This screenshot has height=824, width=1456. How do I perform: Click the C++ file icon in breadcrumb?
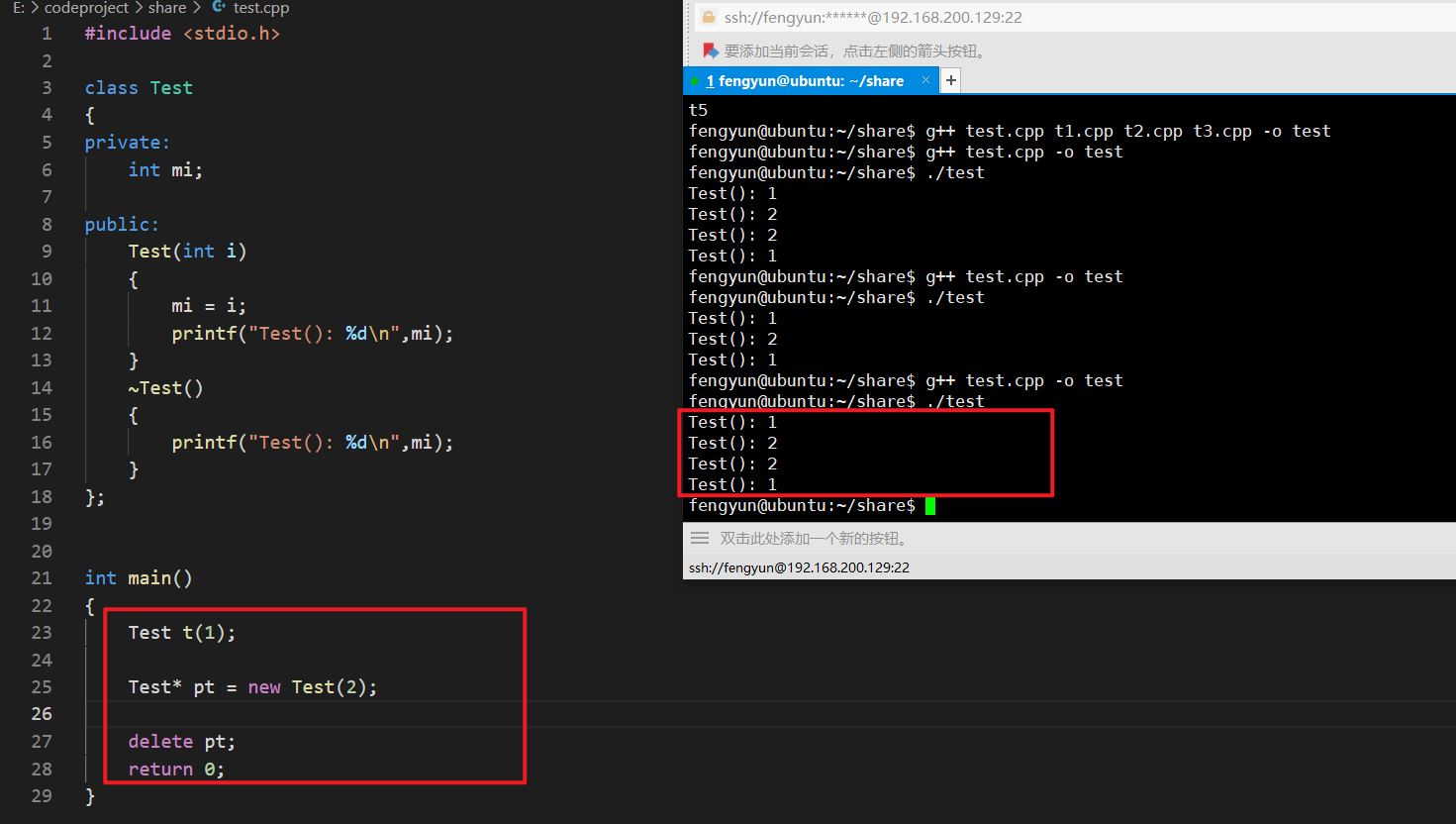pyautogui.click(x=220, y=7)
